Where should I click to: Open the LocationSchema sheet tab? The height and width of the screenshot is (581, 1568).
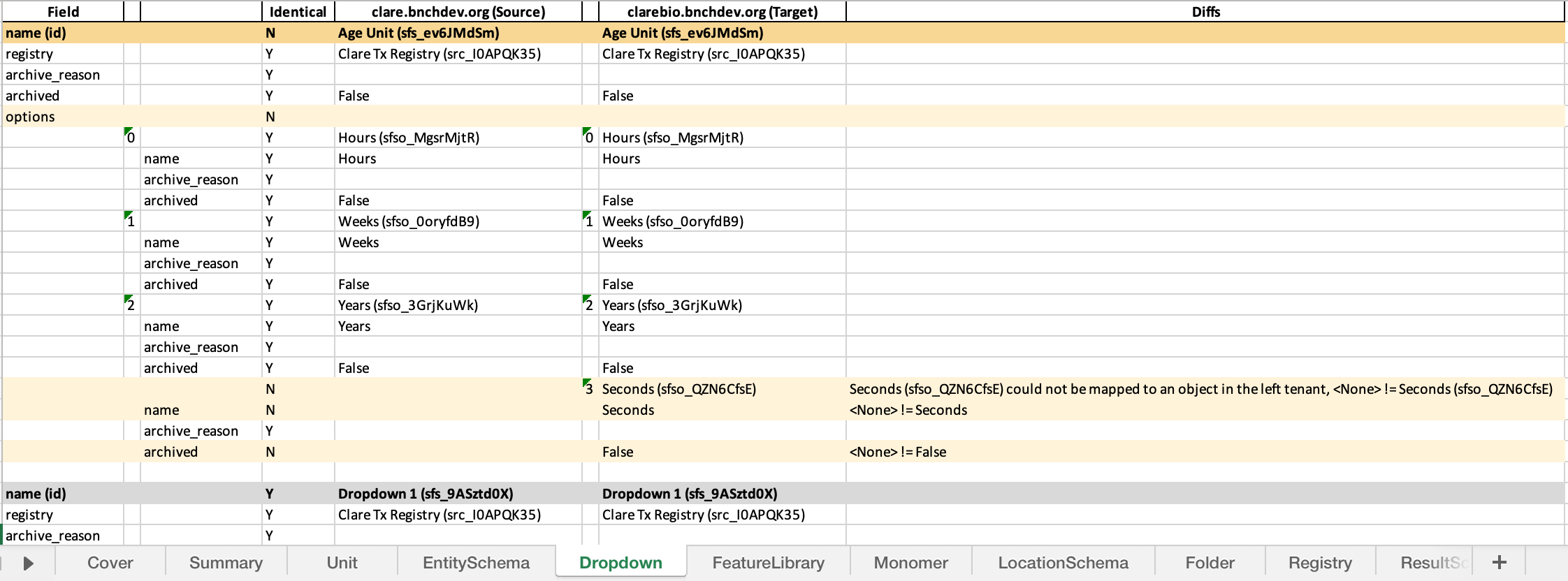[1063, 563]
